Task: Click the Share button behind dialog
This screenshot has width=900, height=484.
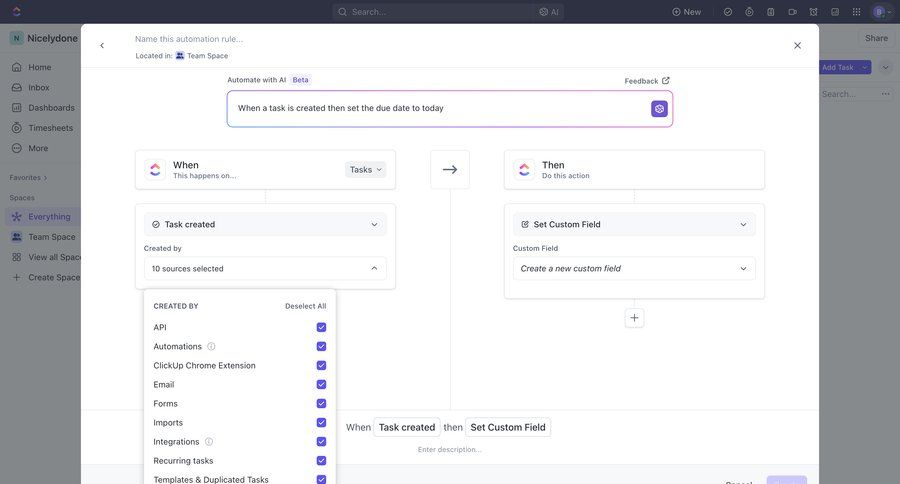Action: pos(876,38)
